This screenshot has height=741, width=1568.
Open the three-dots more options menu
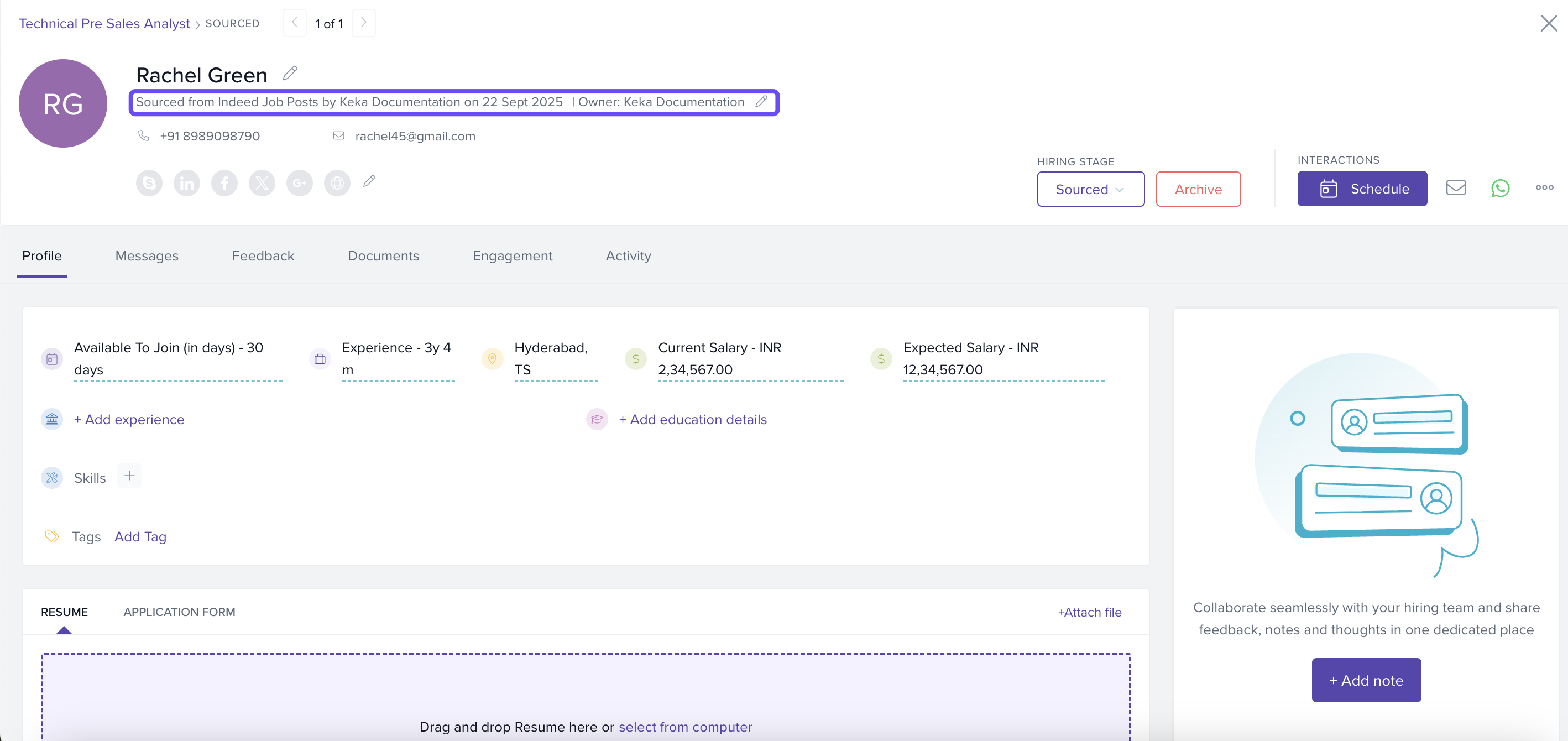click(x=1544, y=187)
